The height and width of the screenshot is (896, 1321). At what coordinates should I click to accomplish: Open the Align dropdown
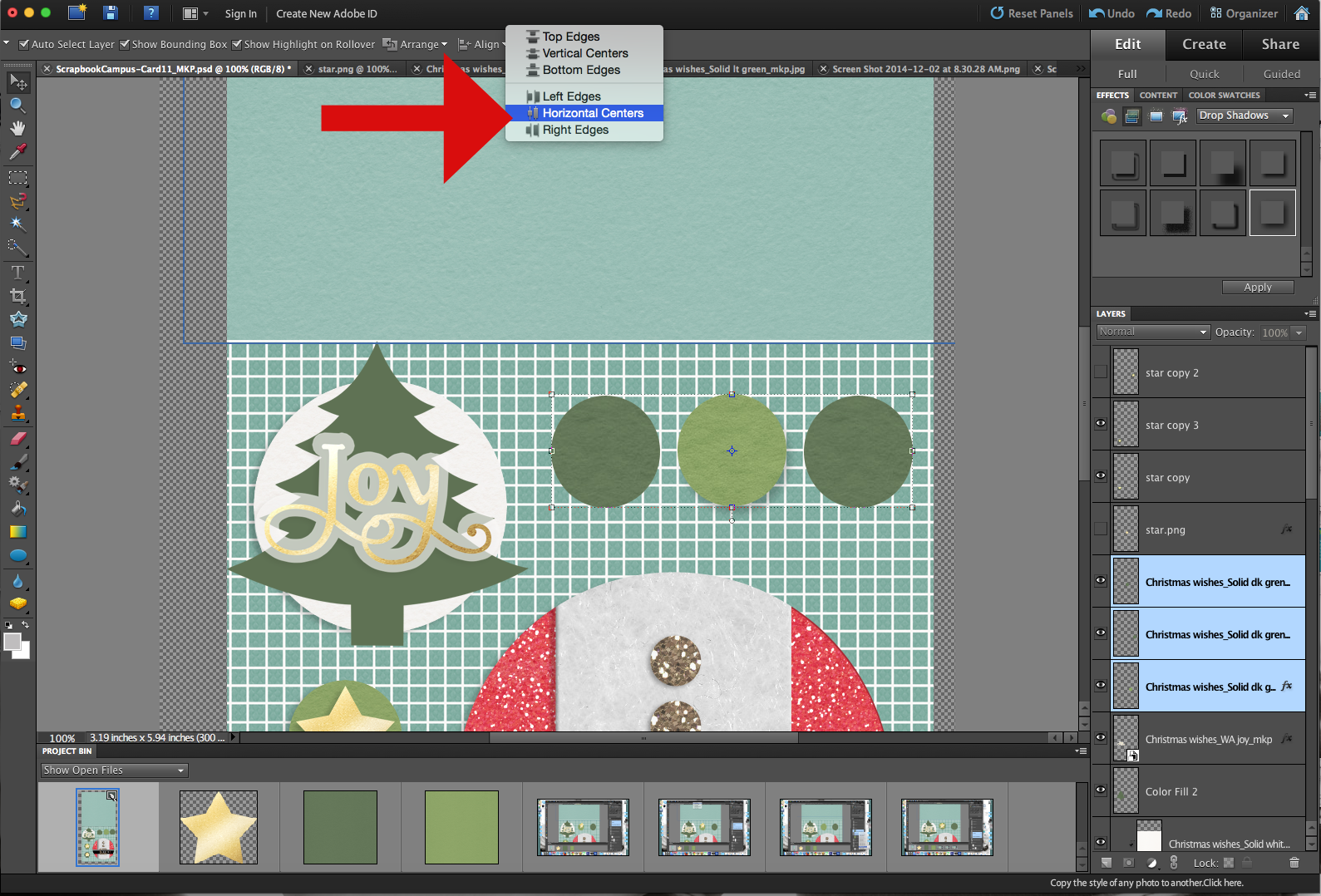[x=482, y=45]
